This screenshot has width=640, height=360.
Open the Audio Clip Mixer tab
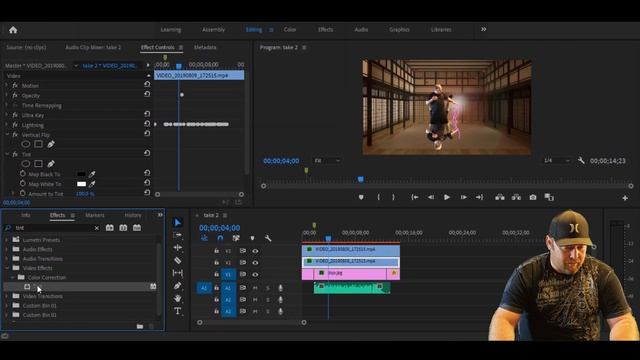pyautogui.click(x=93, y=47)
